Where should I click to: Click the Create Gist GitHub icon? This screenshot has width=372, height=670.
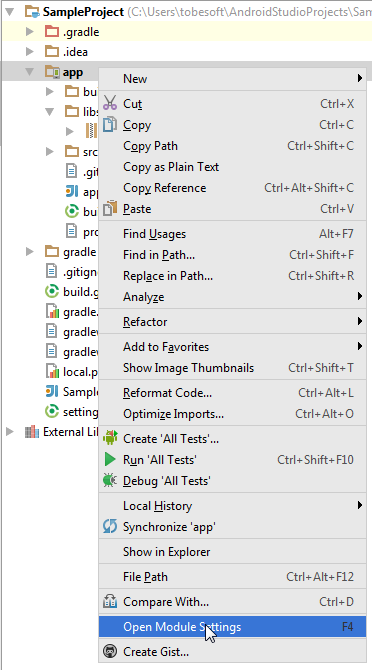110,651
